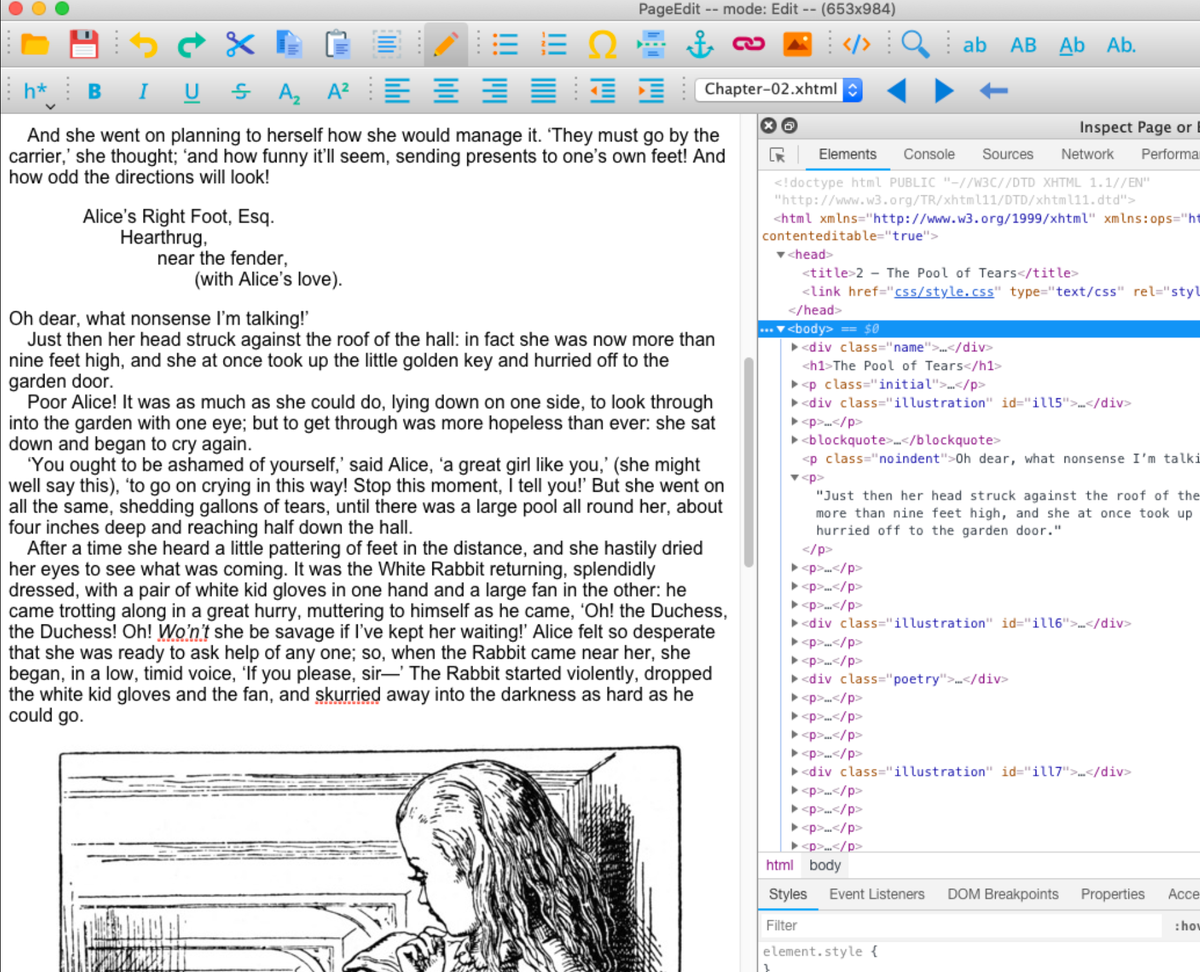Select the Elements tab
The image size is (1200, 972).
[847, 154]
